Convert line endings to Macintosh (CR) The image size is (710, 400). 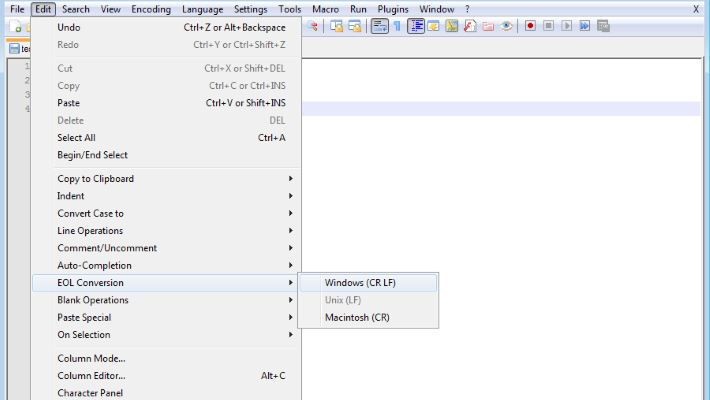tap(368, 318)
